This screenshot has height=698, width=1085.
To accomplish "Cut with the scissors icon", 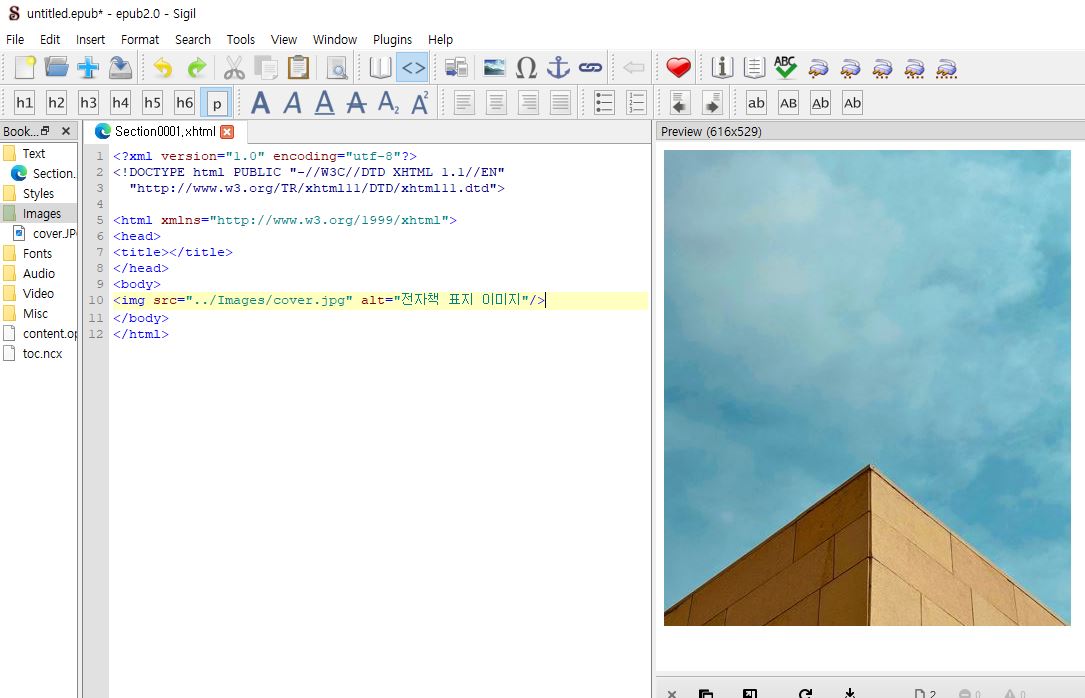I will click(x=234, y=68).
